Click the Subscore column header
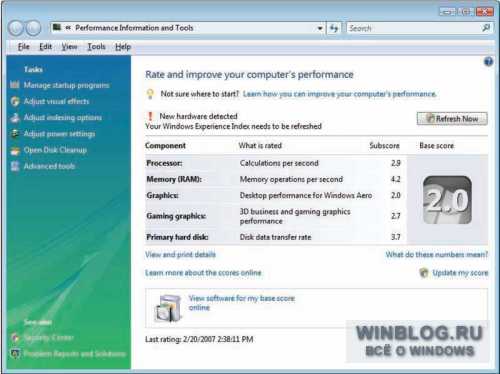The height and width of the screenshot is (374, 500). click(384, 146)
